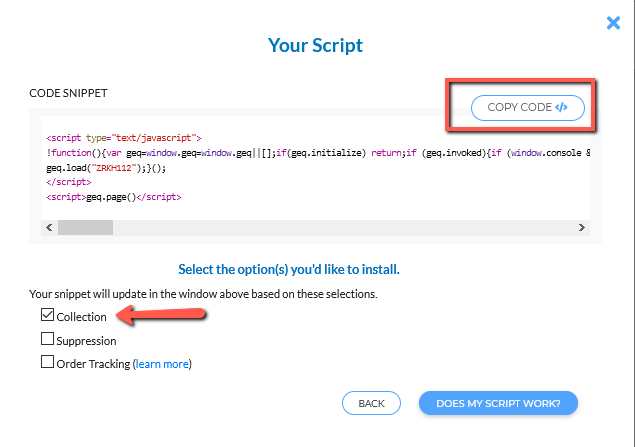Uncheck the Collection checkbox
Screen dimensions: 635x447
point(47,315)
